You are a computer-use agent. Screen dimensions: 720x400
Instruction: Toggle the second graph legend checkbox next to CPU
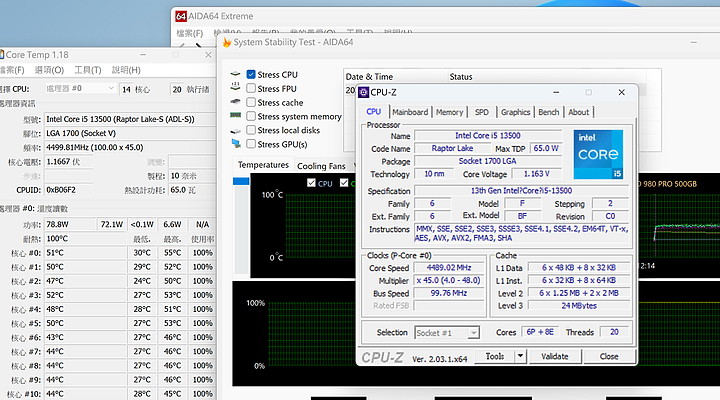344,183
